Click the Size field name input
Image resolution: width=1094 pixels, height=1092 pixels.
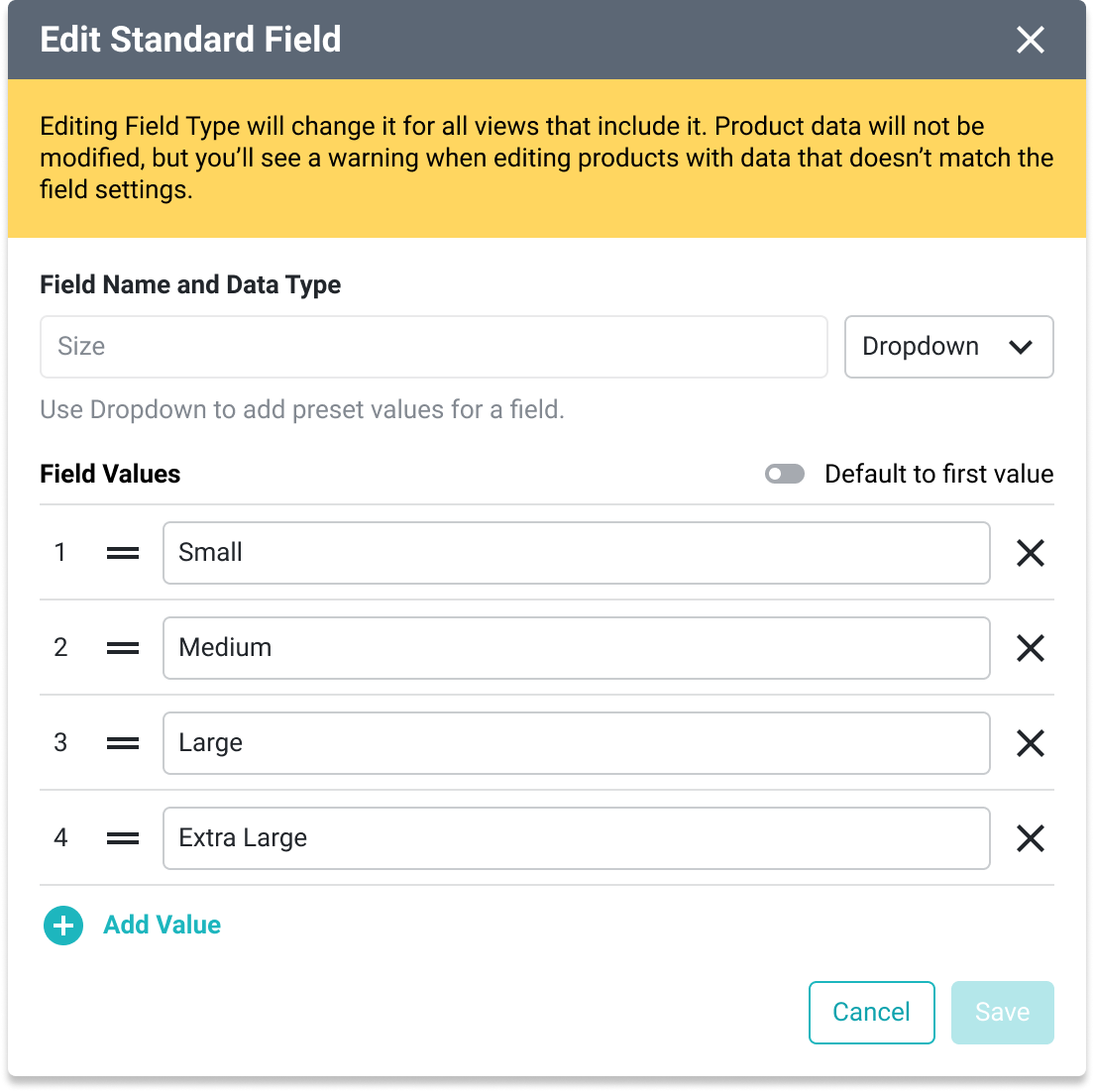[433, 347]
